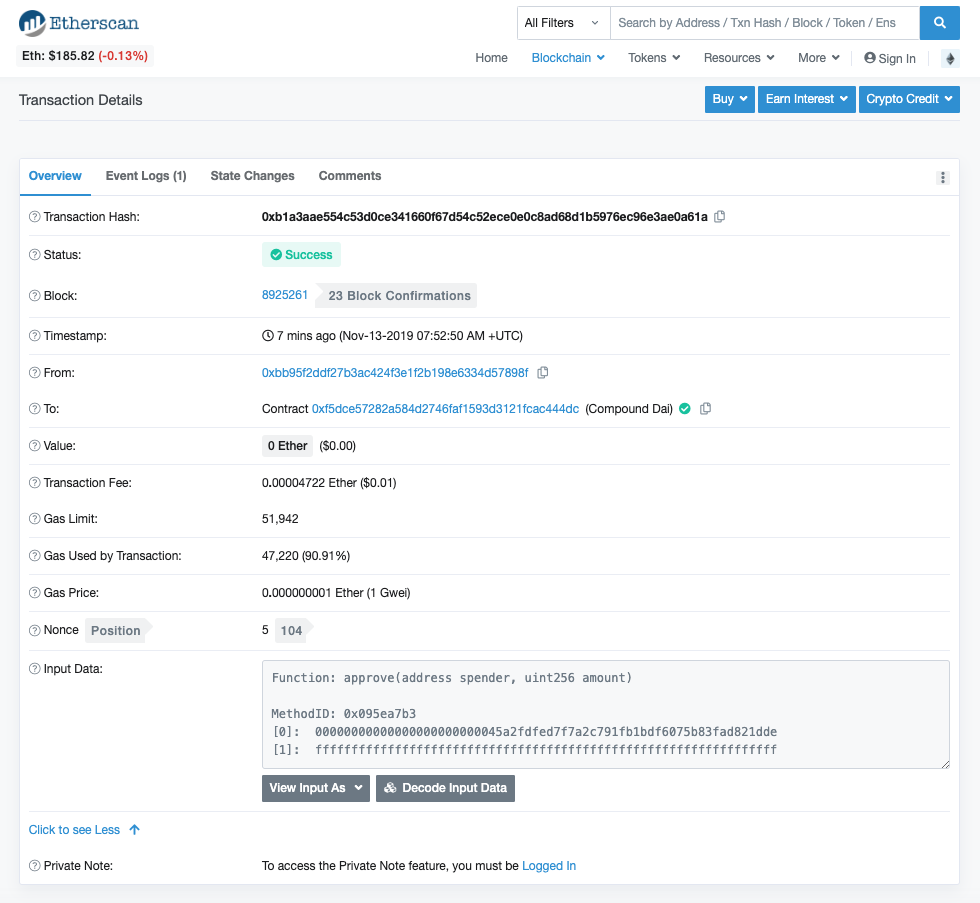Switch to the Overview tab
Screen dimensions: 980x903
[55, 176]
